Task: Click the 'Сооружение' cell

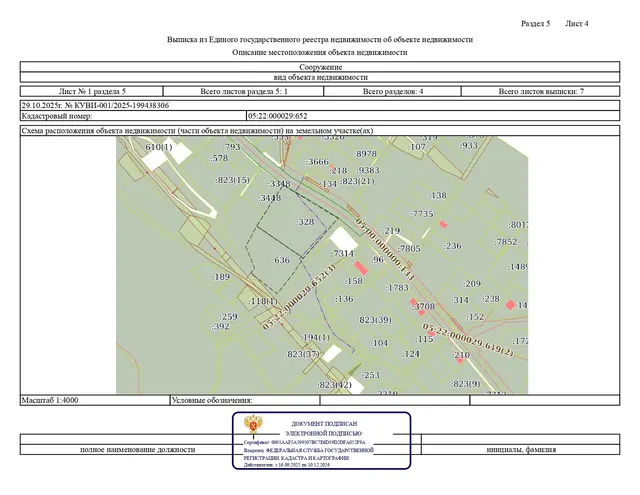Action: click(x=320, y=67)
